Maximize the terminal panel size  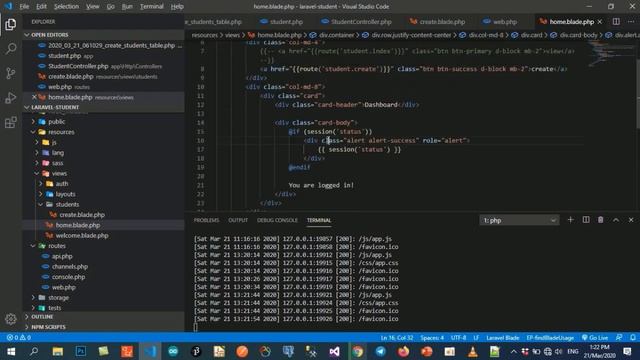click(x=616, y=220)
